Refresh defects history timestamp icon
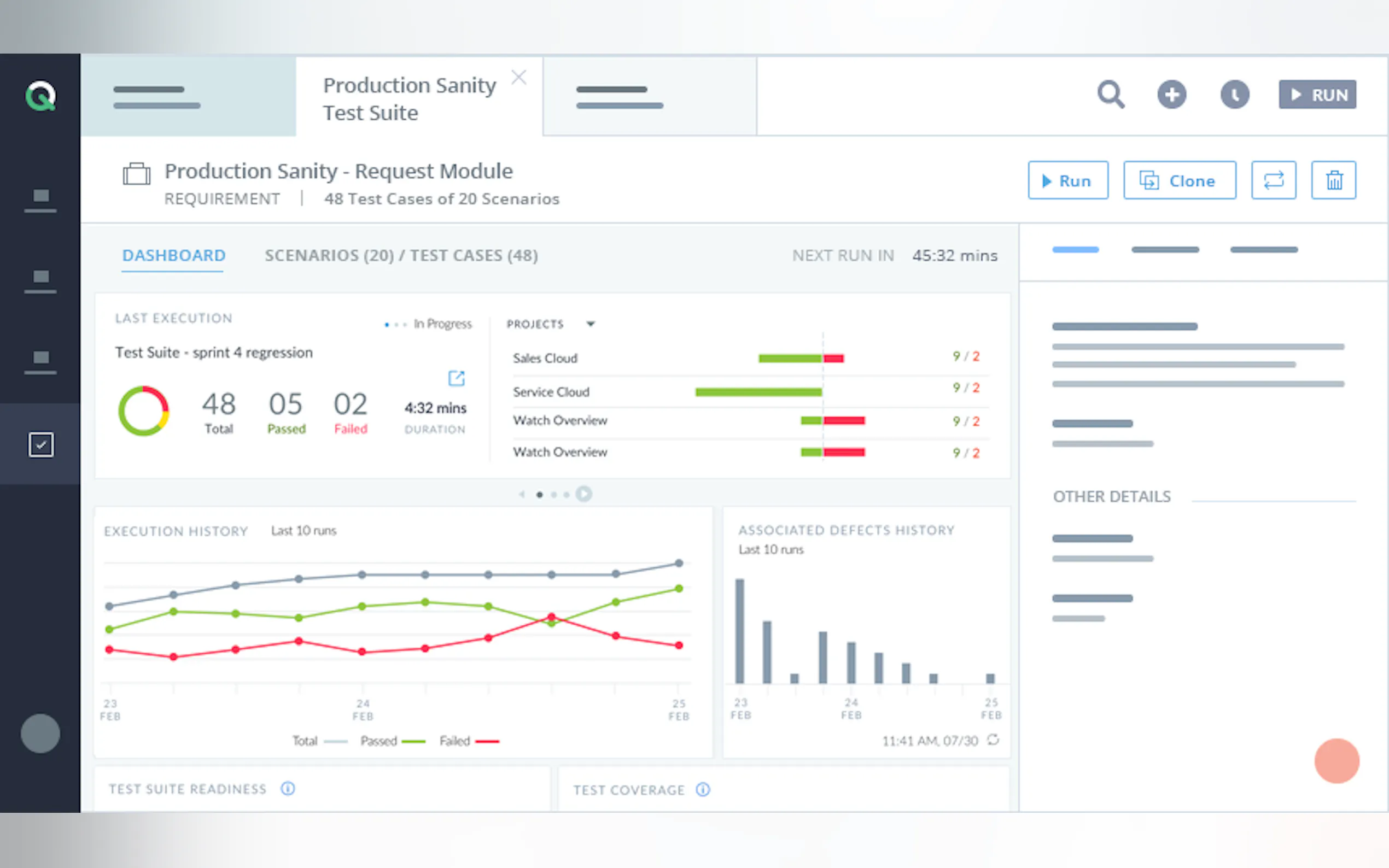 point(994,740)
